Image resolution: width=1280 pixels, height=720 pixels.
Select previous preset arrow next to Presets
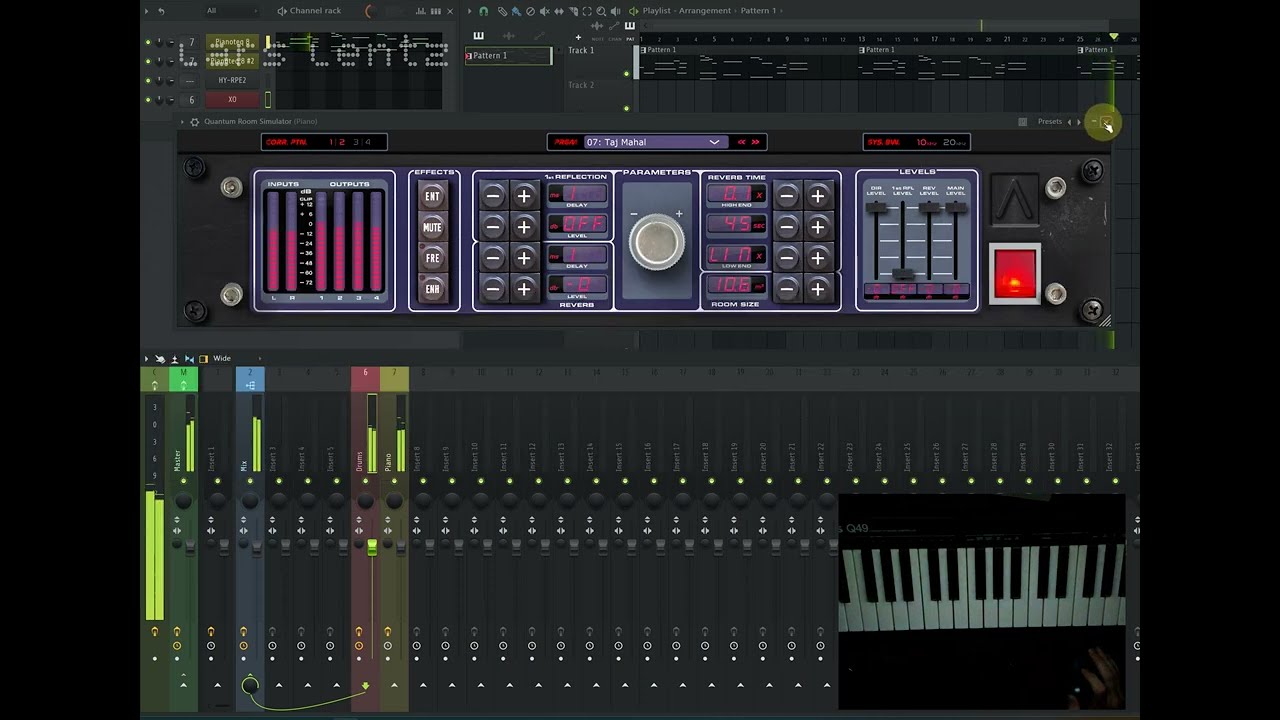coord(1070,122)
